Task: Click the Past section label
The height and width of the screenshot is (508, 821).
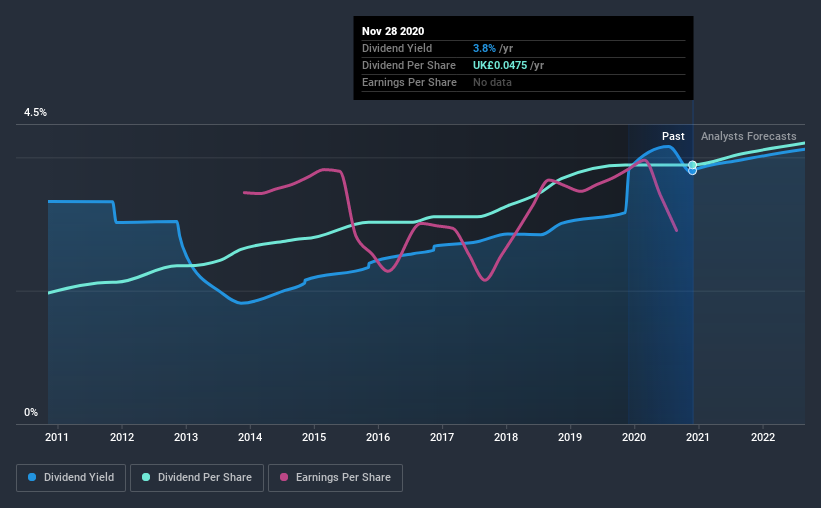Action: (673, 136)
